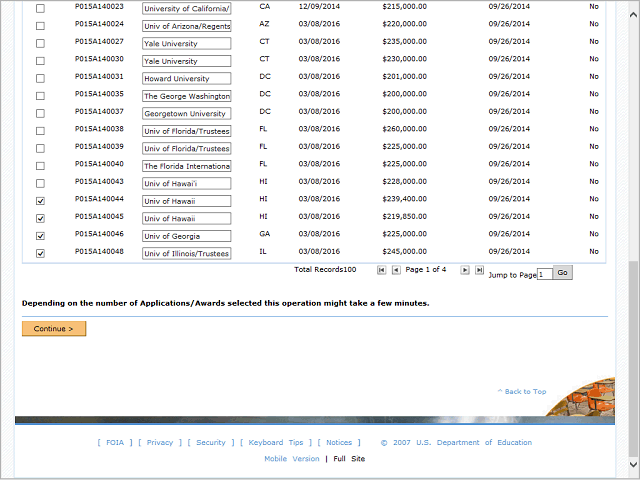This screenshot has height=480, width=640.
Task: Click the Full Site text
Action: coord(349,459)
